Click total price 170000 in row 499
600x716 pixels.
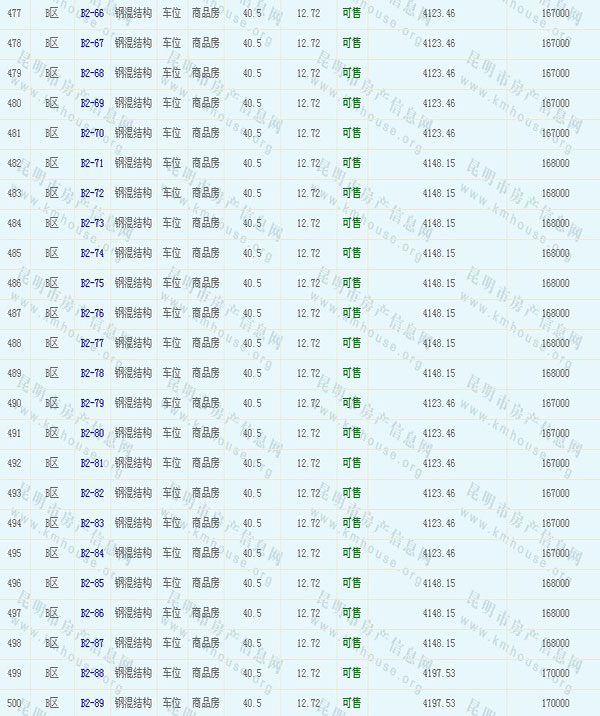pyautogui.click(x=555, y=674)
